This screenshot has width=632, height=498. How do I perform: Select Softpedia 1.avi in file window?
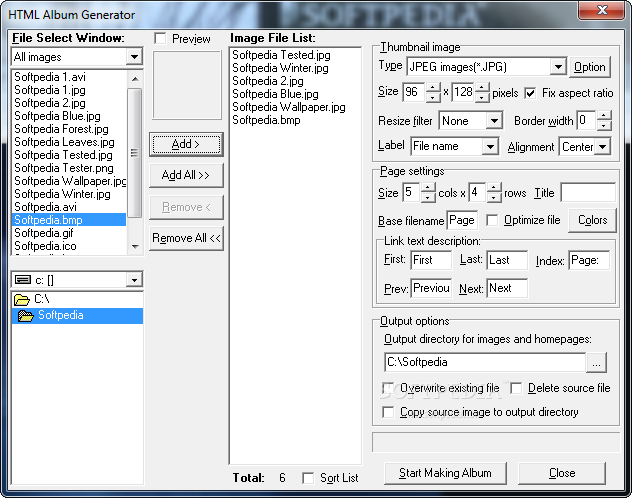coord(50,77)
